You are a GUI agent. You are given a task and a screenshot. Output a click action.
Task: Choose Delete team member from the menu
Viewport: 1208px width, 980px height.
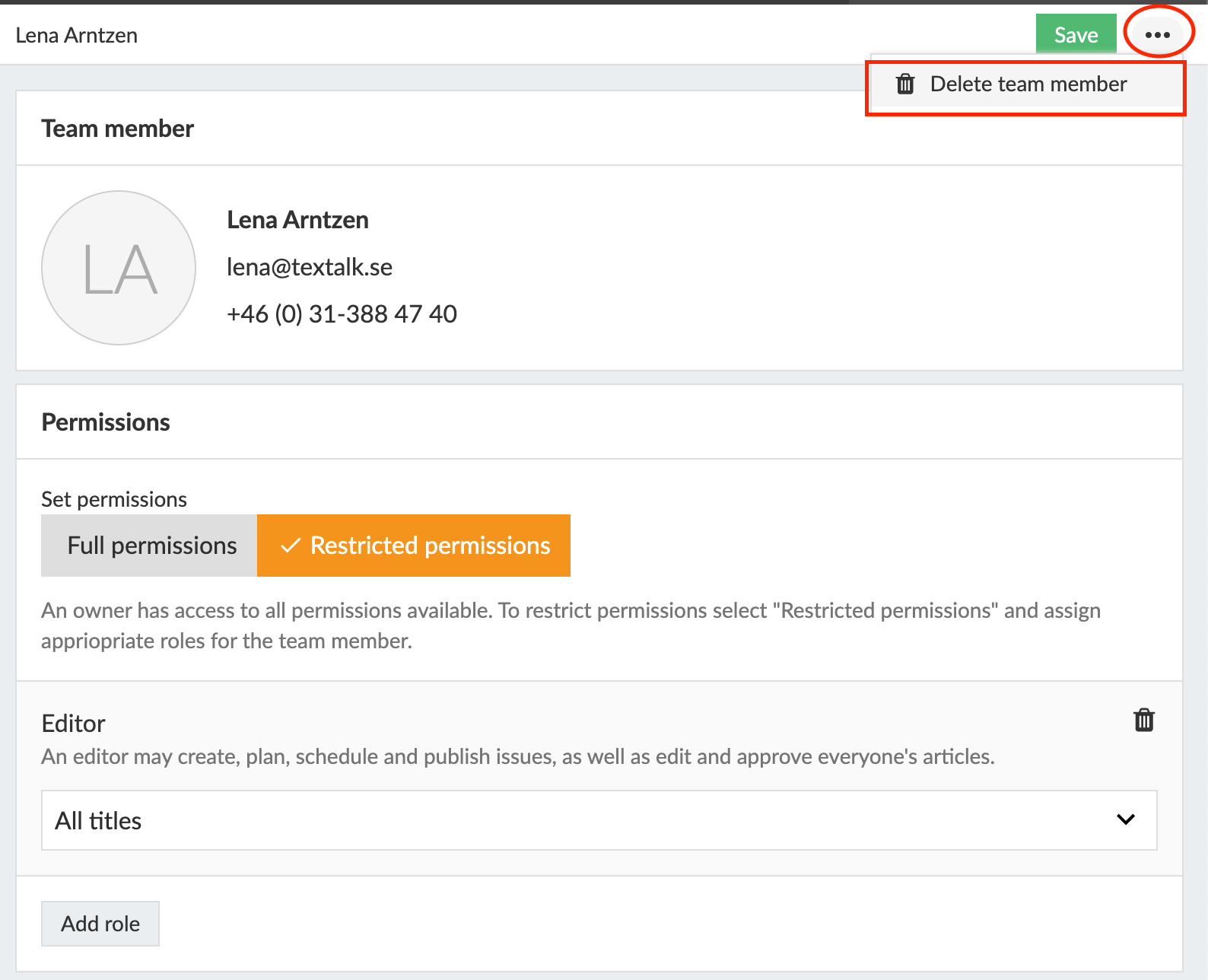coord(1028,84)
